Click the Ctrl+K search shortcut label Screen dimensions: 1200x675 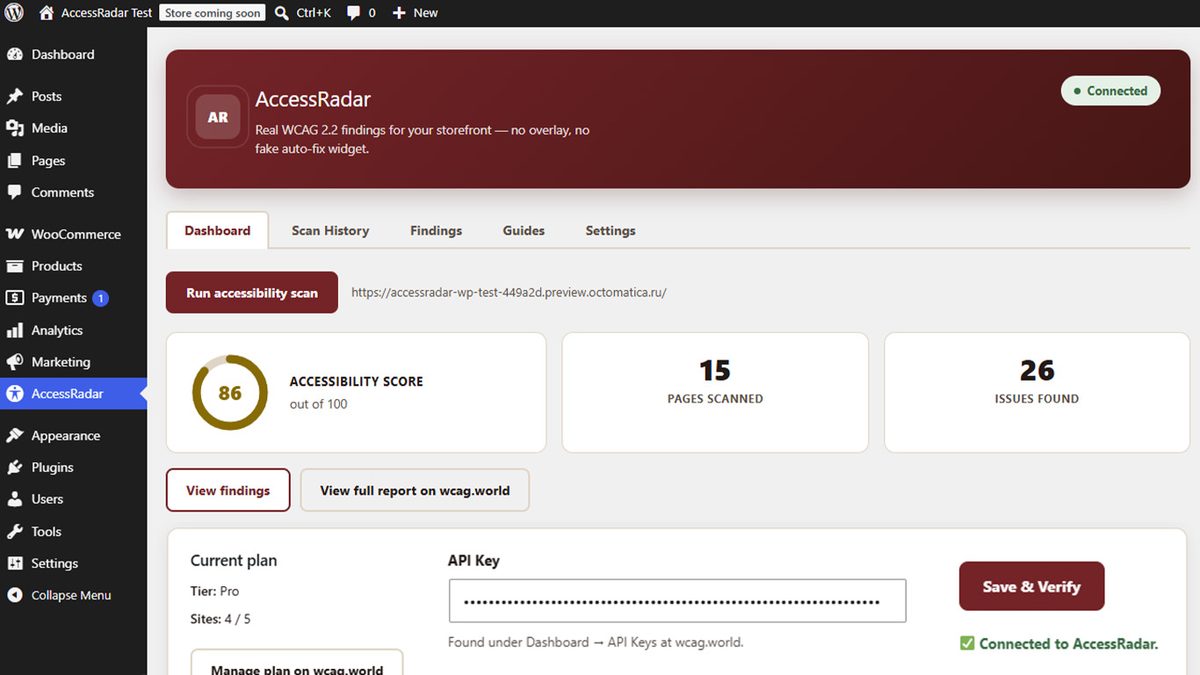coord(313,13)
